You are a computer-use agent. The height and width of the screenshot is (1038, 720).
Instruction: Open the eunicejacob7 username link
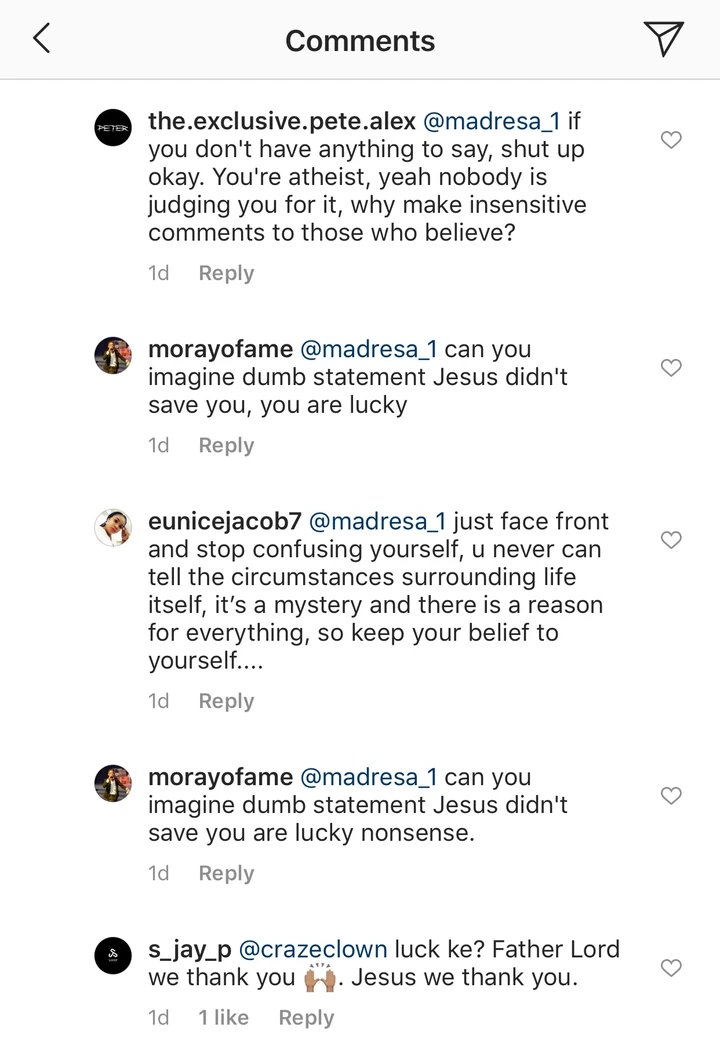(224, 521)
